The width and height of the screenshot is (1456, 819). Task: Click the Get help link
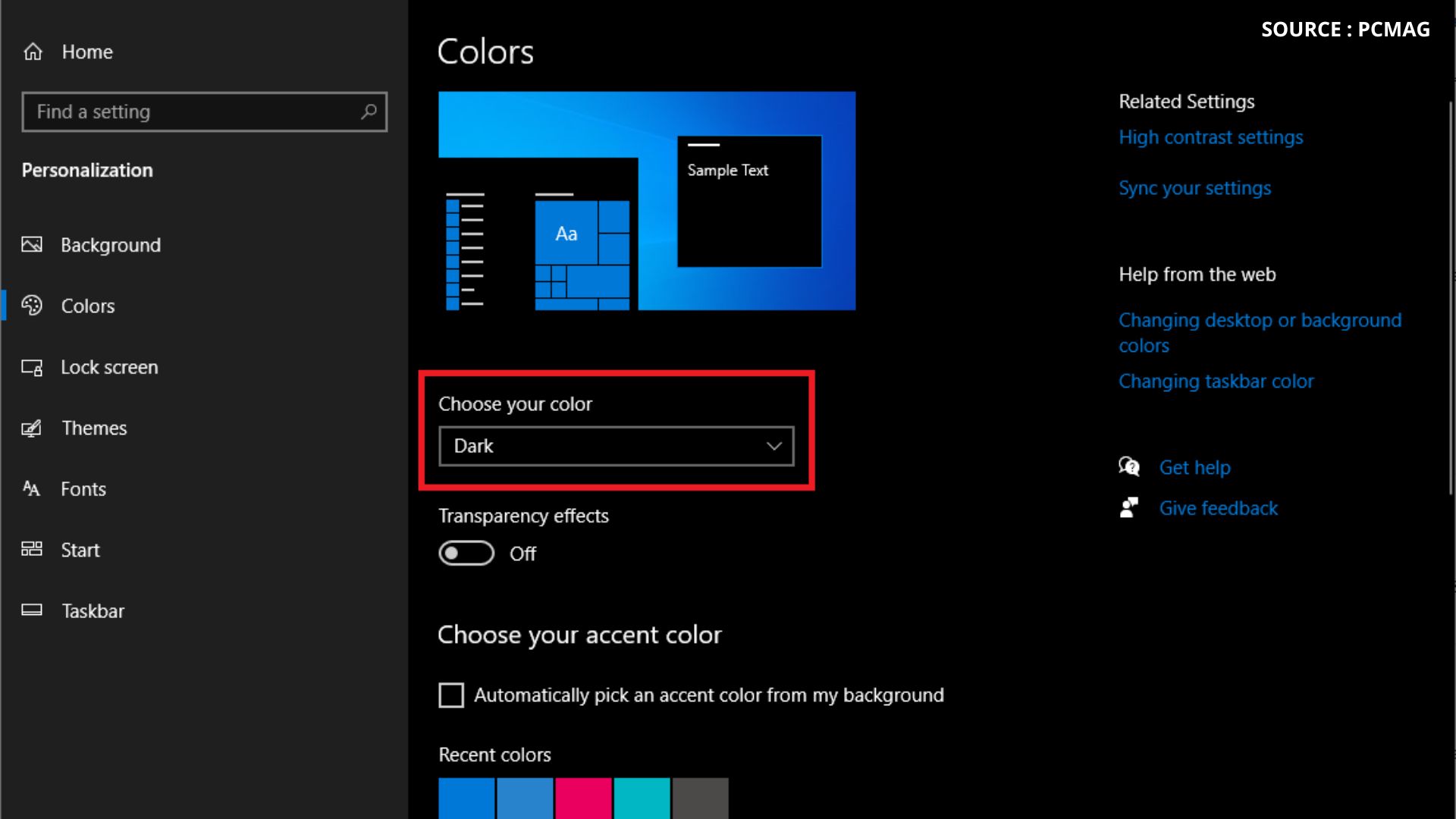pos(1194,467)
